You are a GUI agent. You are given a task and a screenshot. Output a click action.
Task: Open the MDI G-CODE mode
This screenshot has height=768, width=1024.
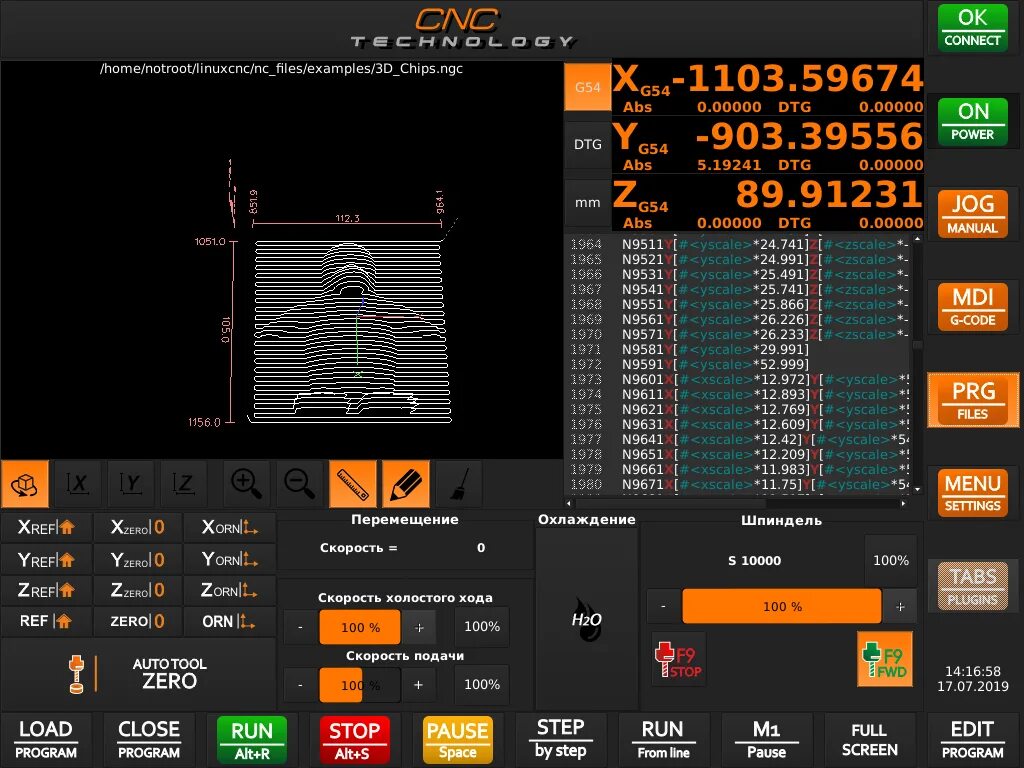[972, 306]
